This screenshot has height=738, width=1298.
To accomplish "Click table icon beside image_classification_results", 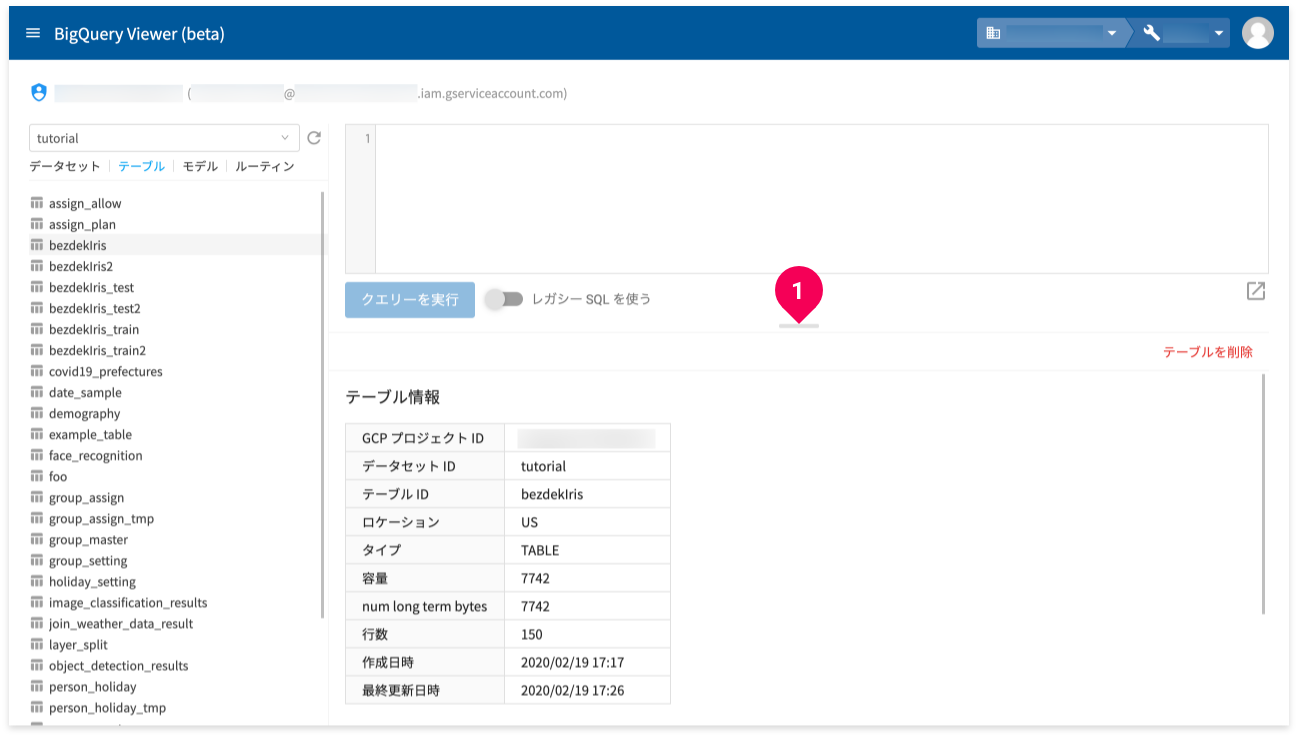I will (37, 602).
